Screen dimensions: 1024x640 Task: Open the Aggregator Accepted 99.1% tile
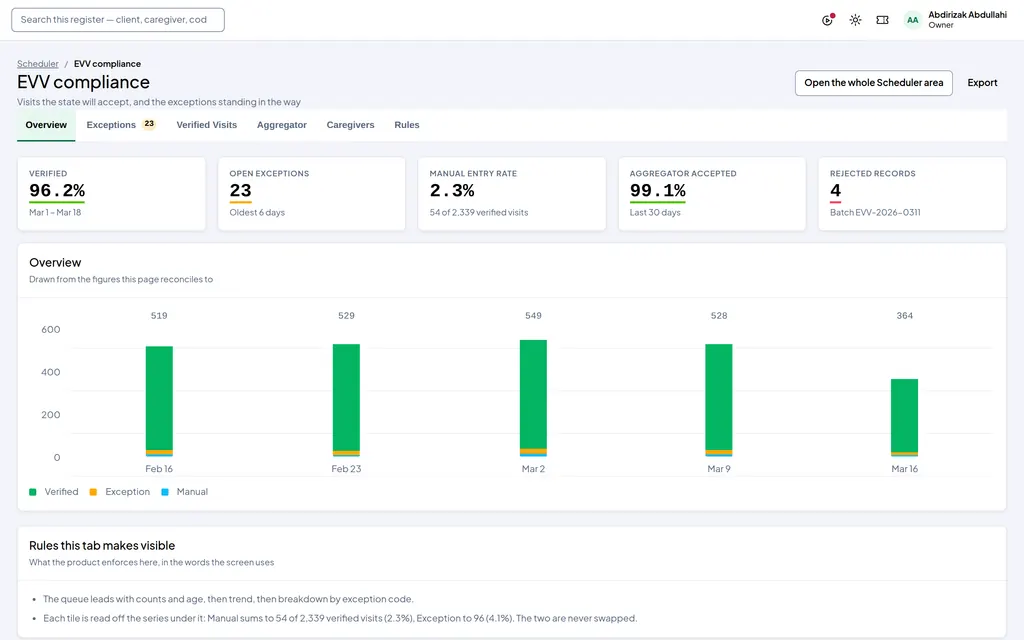pos(712,193)
